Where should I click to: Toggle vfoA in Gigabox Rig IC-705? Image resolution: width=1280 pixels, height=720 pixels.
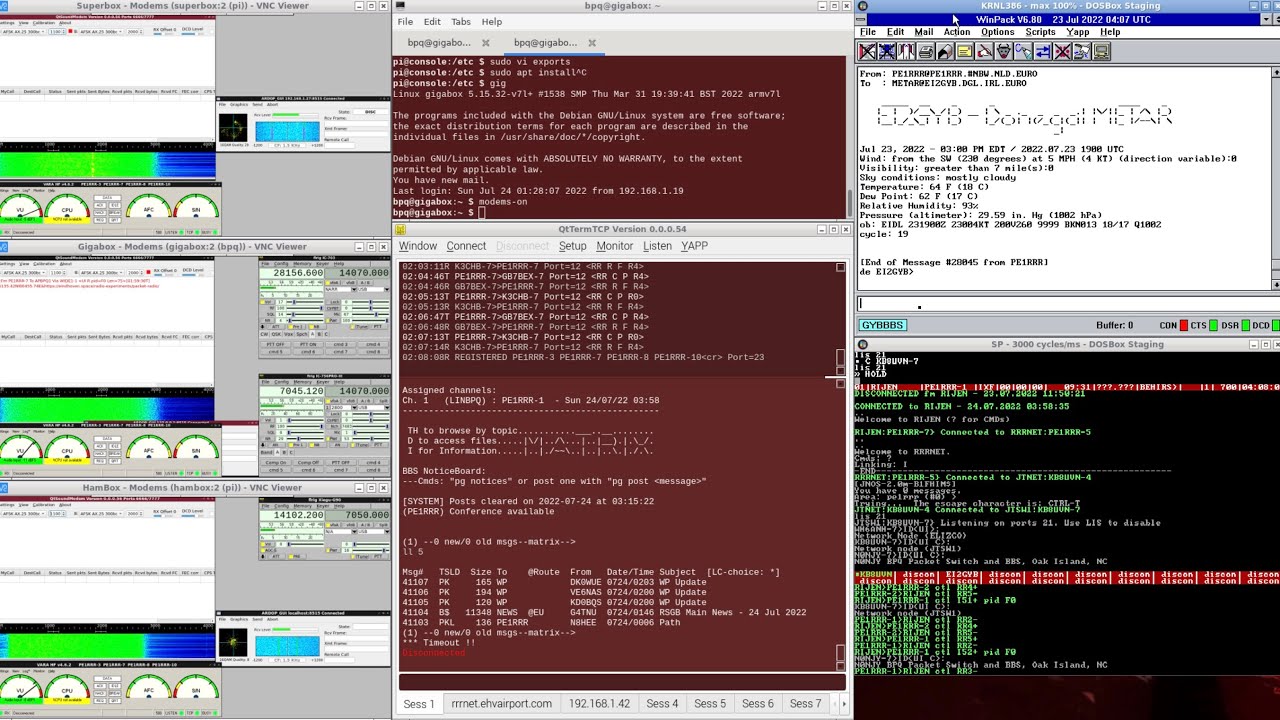[332, 283]
